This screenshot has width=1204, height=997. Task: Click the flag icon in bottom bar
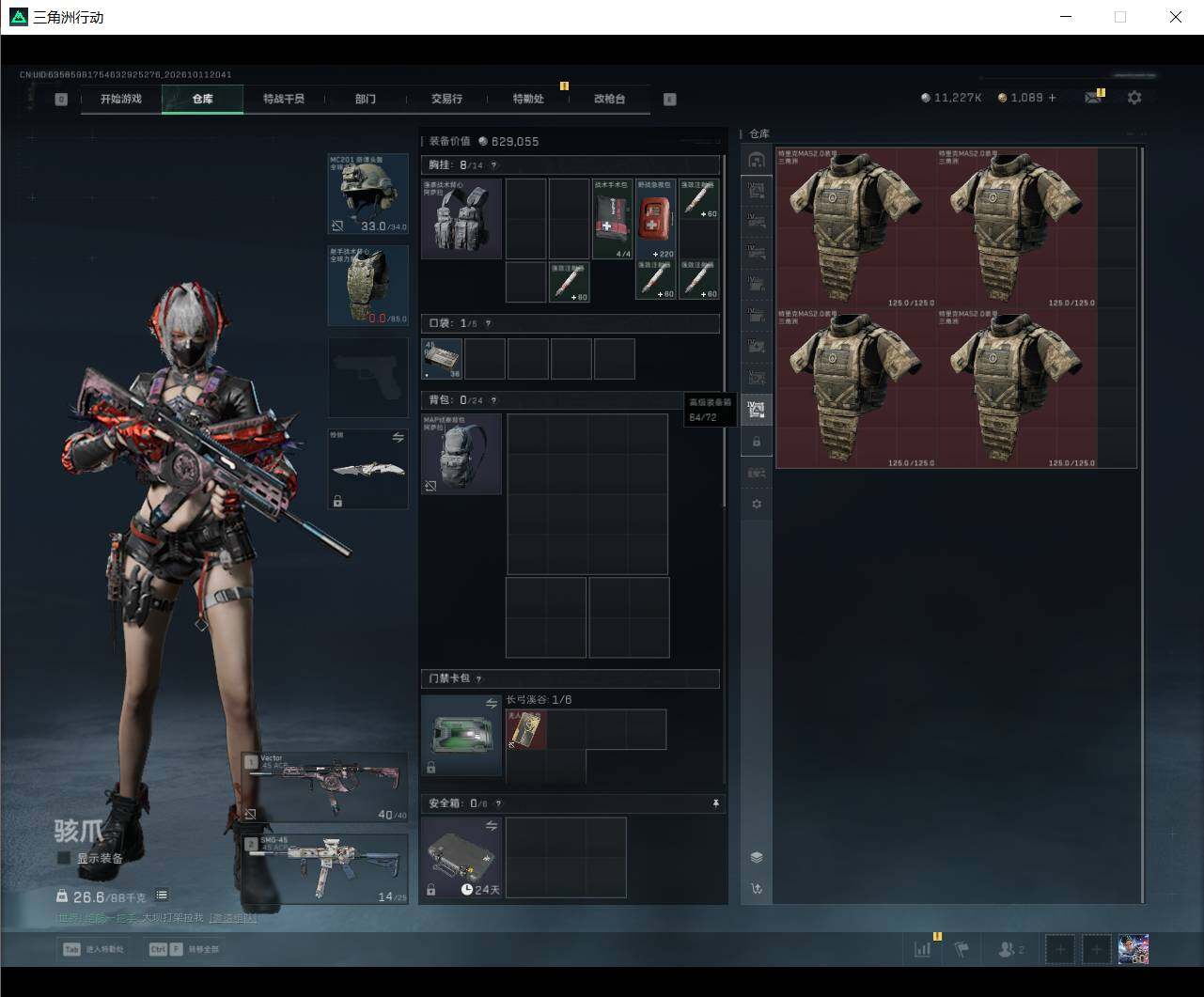tap(962, 949)
